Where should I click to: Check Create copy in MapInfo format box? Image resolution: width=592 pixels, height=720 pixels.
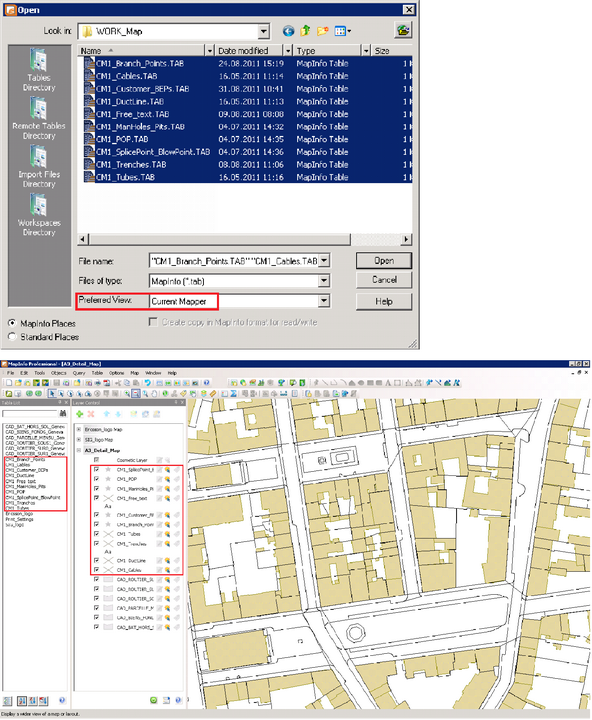coord(153,322)
